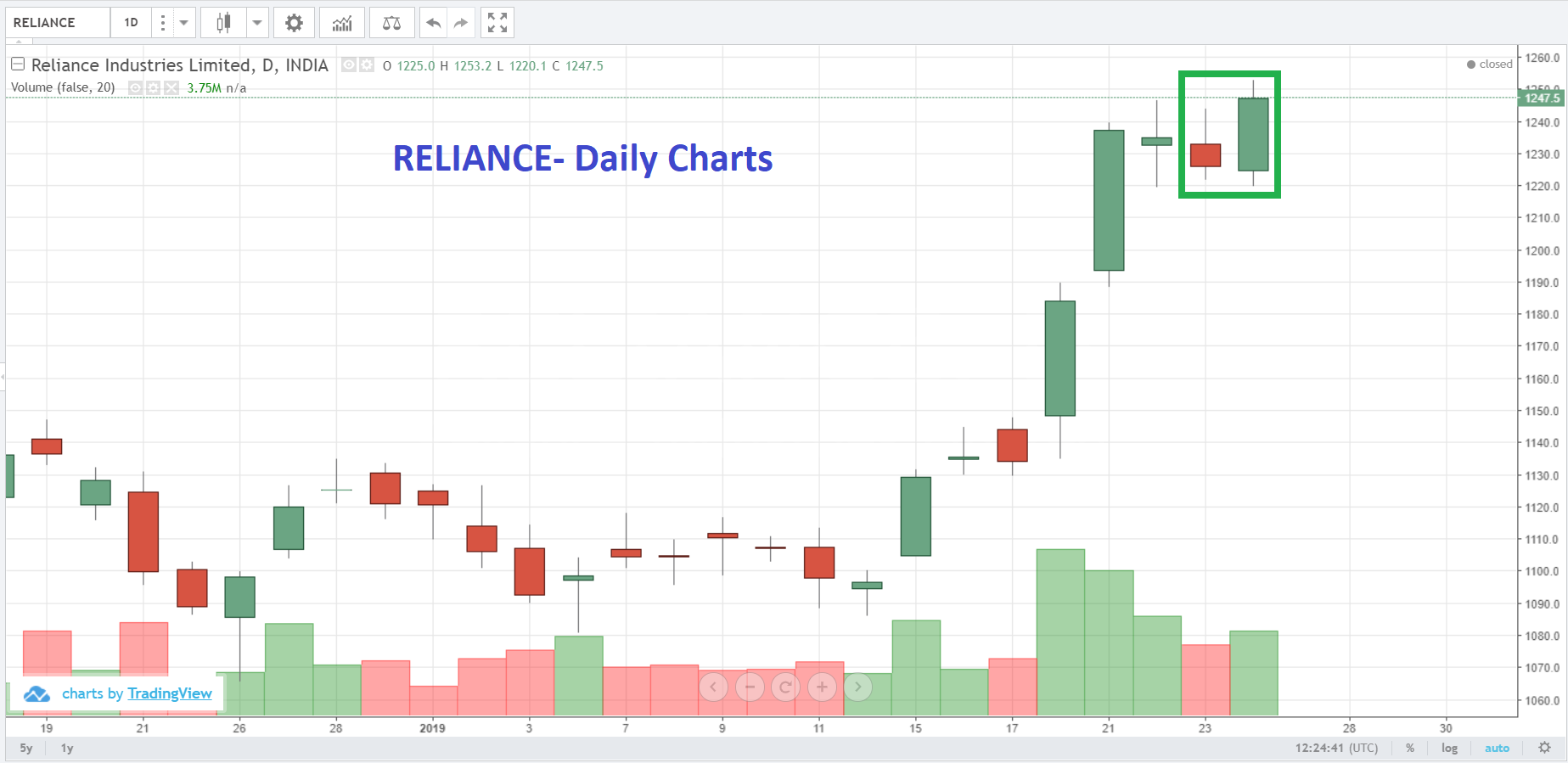Screen dimensions: 1568x763
Task: Click the TradingView cloud logo
Action: (37, 694)
